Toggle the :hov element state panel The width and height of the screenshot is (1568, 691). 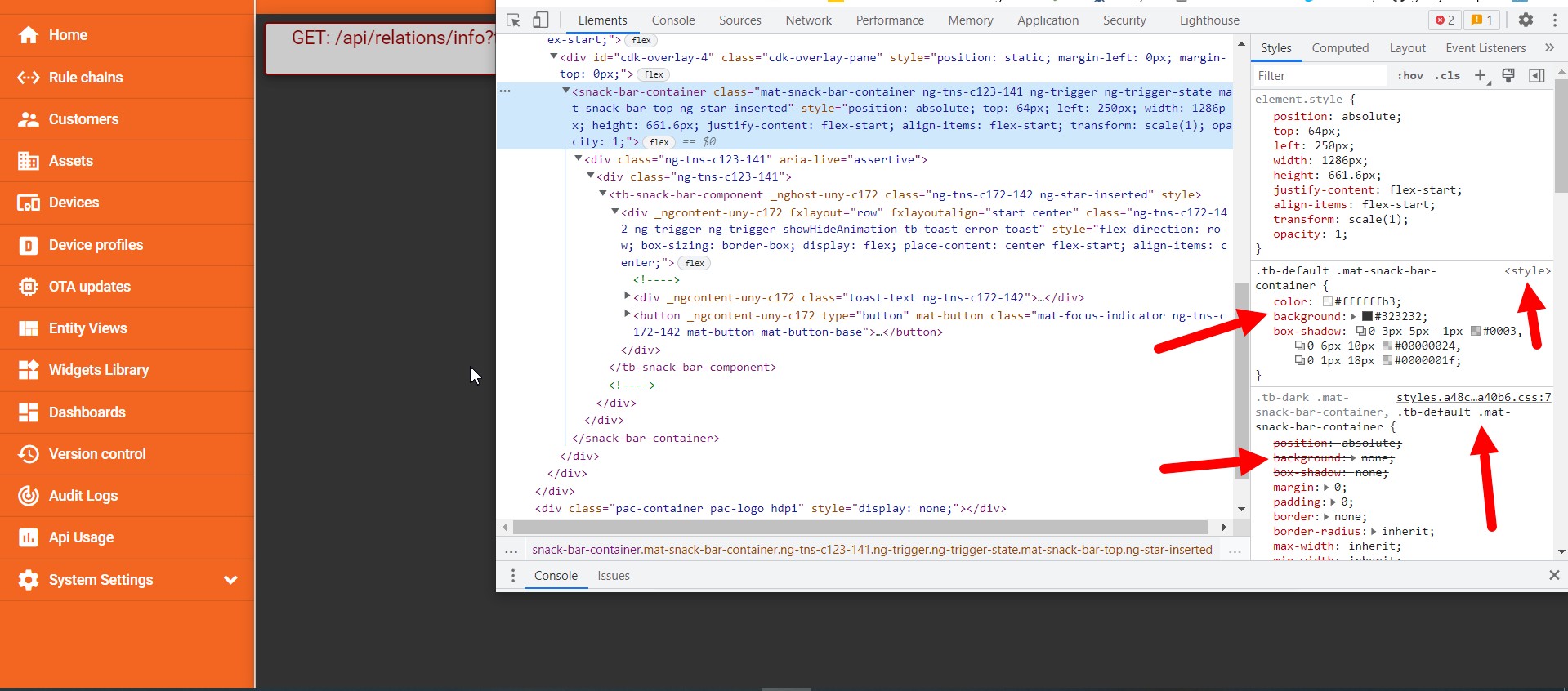pos(1410,75)
